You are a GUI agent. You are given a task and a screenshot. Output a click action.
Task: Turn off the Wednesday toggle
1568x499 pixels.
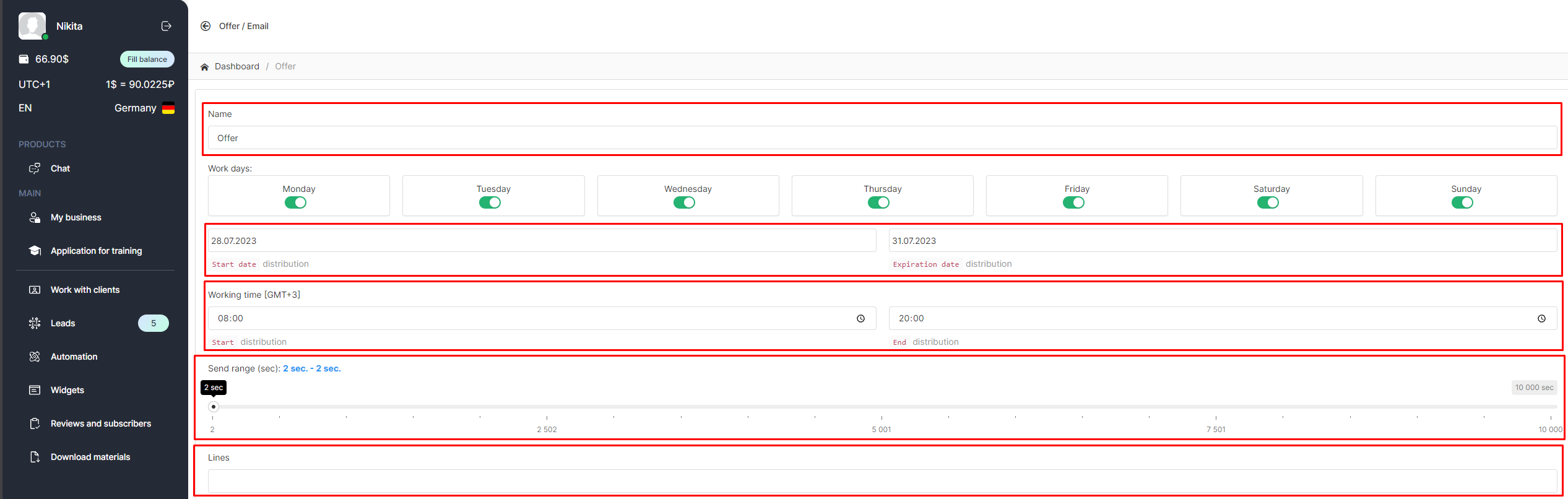click(x=684, y=202)
